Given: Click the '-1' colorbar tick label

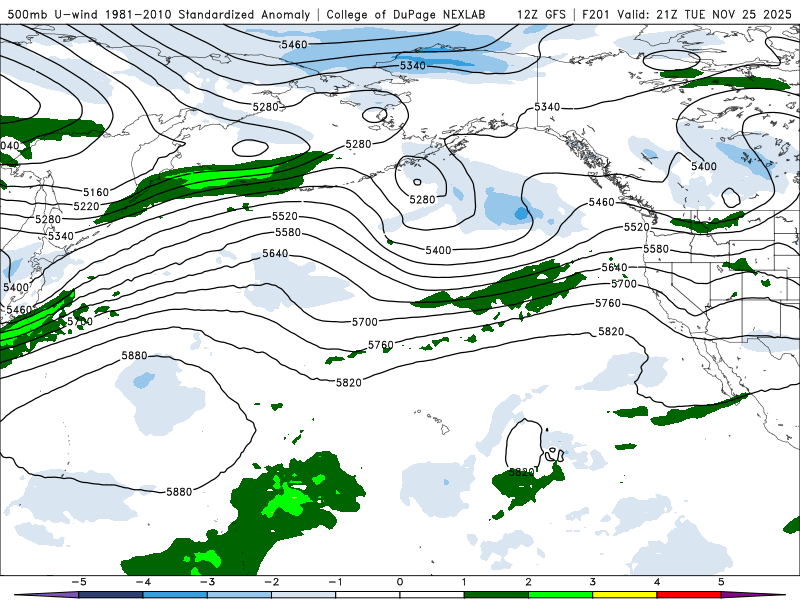Looking at the screenshot, I should tap(335, 582).
